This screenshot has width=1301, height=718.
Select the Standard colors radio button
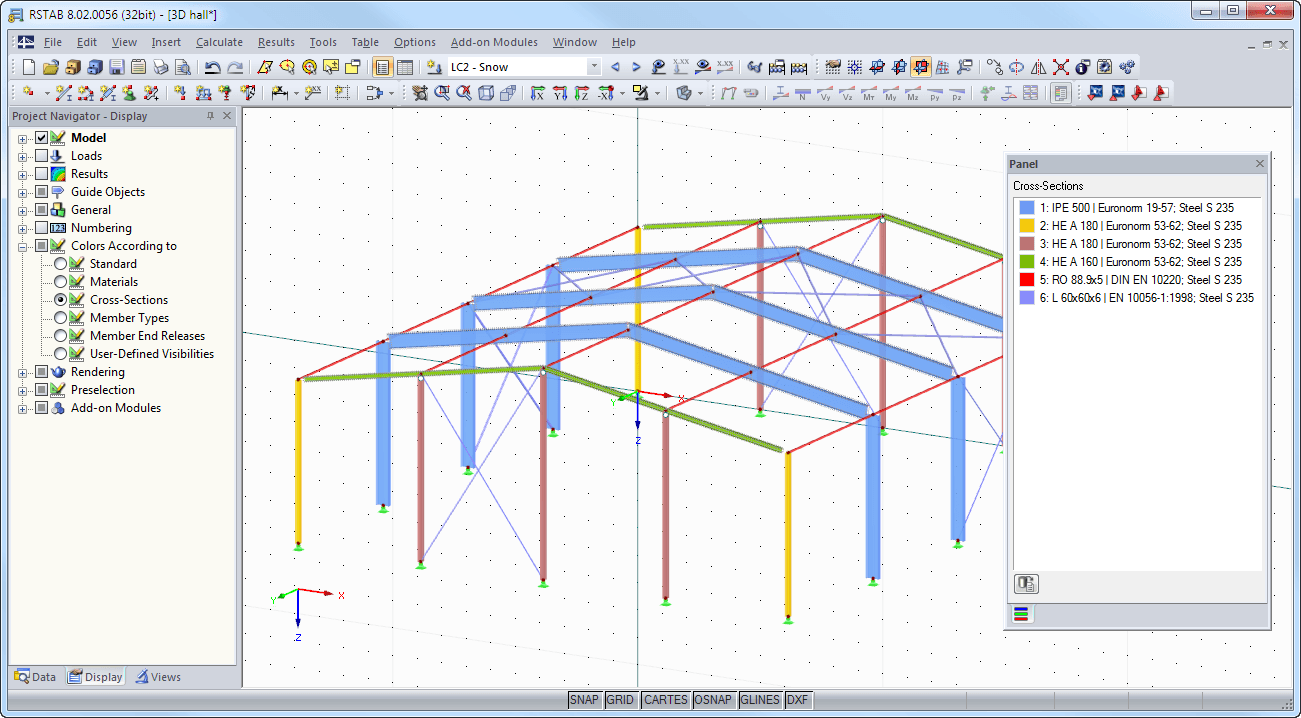[61, 264]
